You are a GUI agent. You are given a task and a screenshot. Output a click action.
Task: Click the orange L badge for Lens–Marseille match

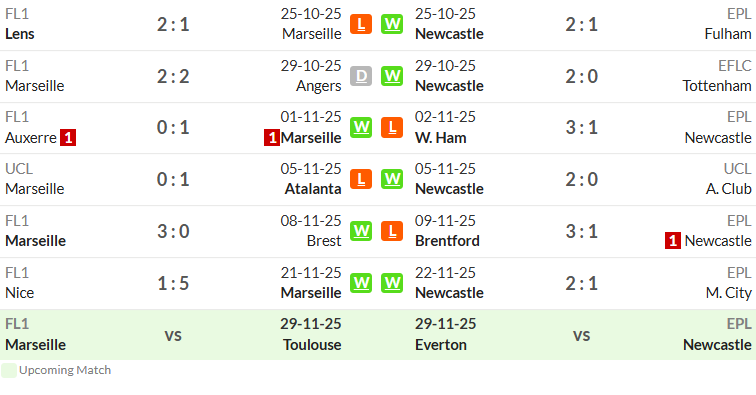pos(361,24)
